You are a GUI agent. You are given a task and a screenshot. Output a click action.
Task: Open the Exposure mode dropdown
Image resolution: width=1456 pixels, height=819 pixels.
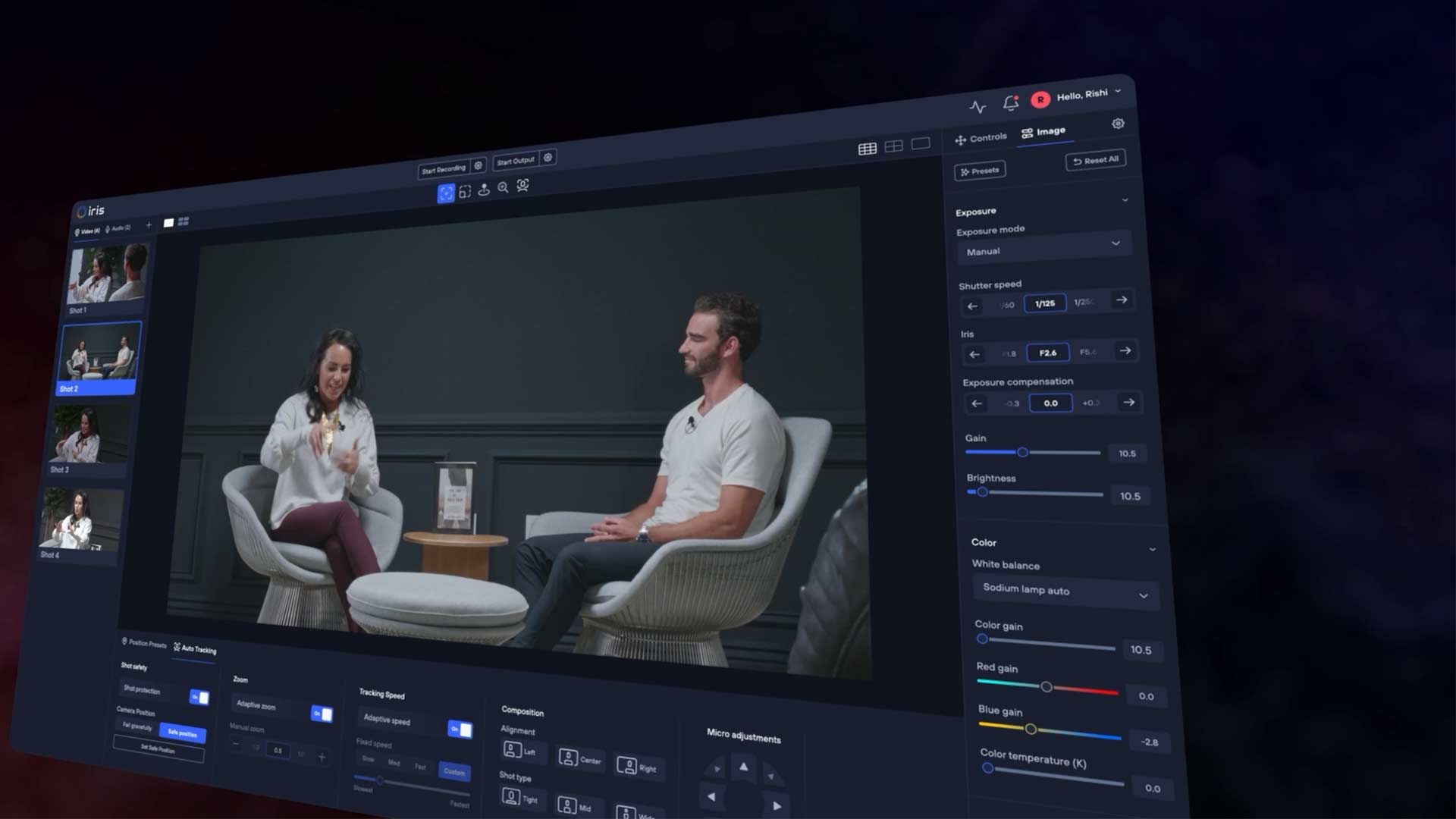[1043, 248]
